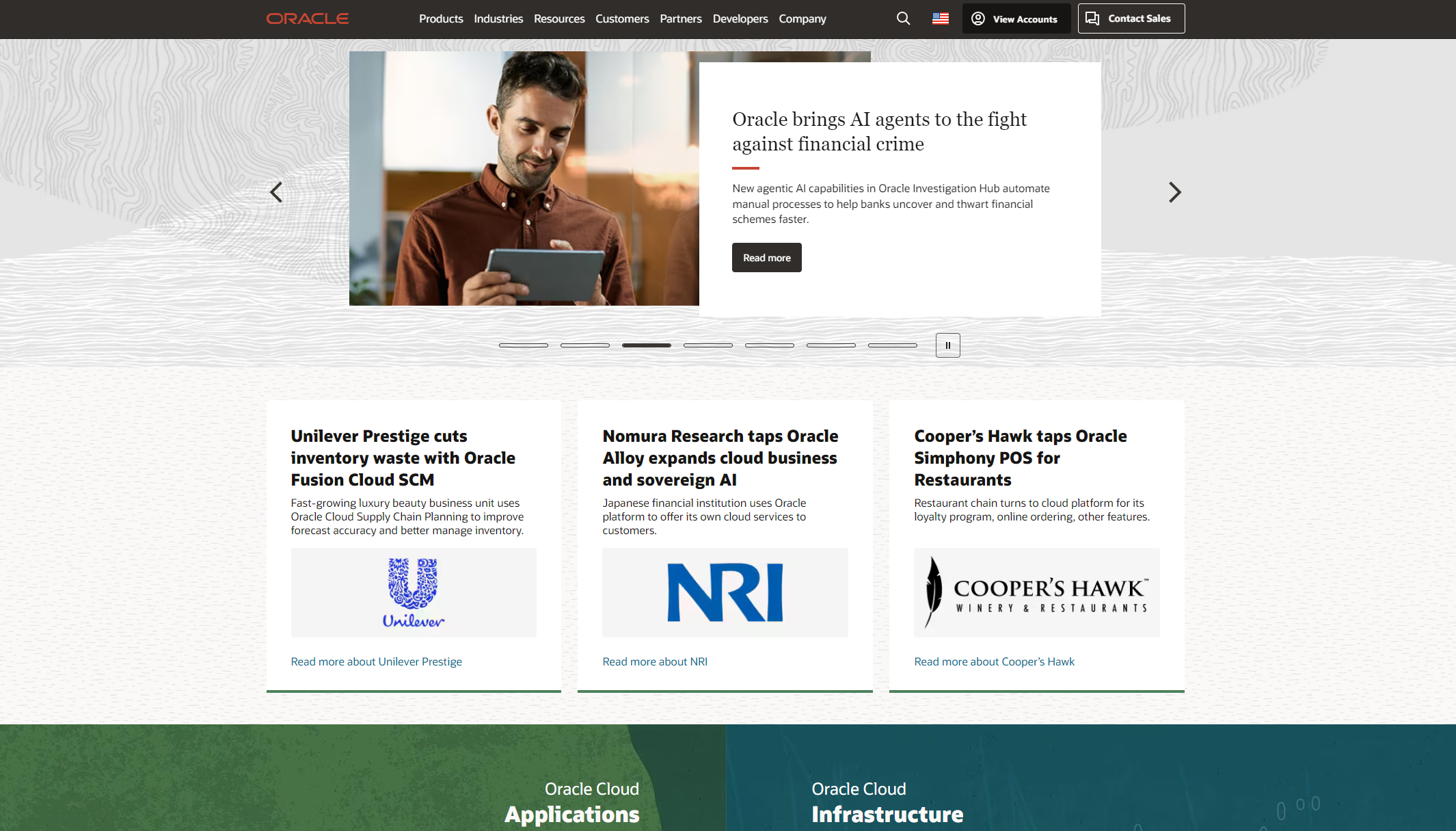Viewport: 1456px width, 831px height.
Task: Open the Customers menu
Action: pos(622,18)
